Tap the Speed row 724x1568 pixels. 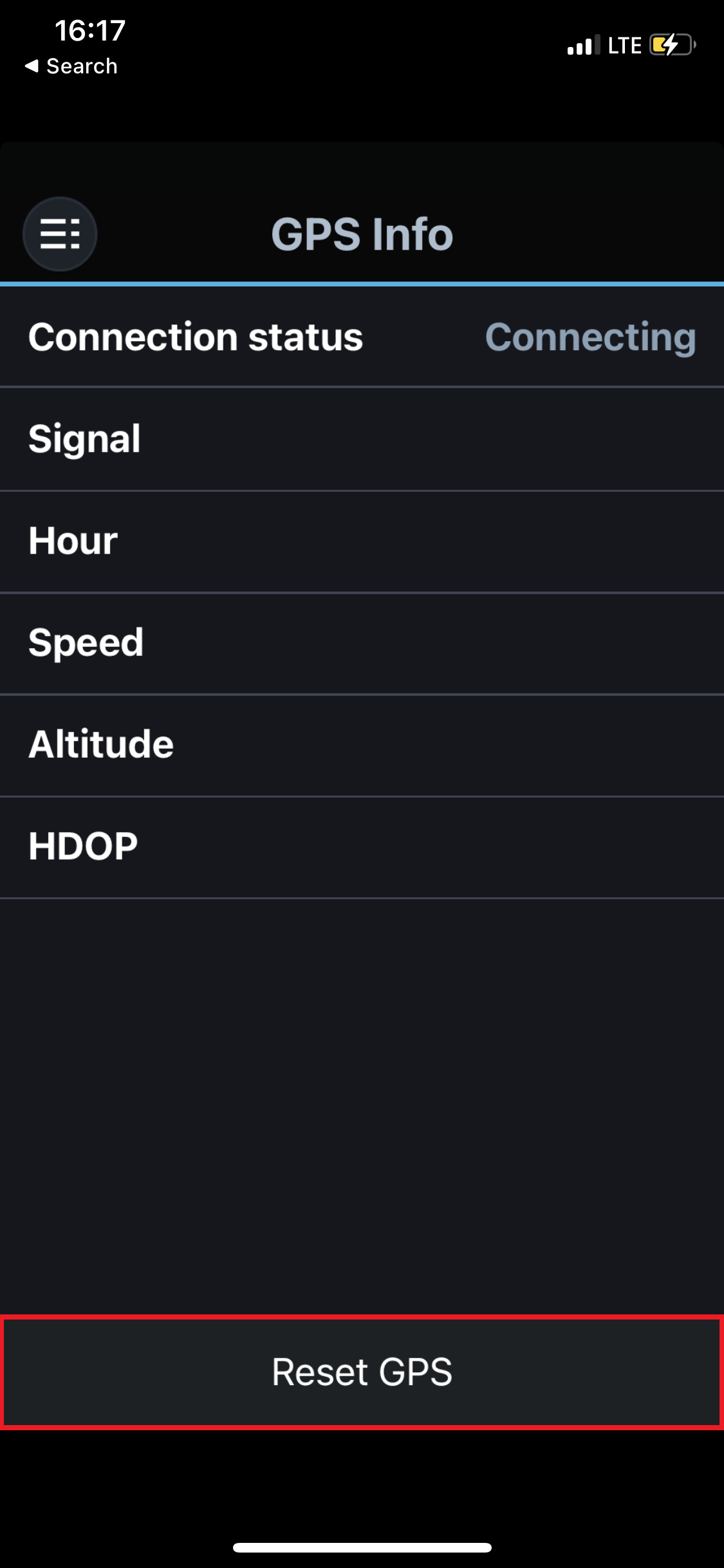(x=362, y=642)
